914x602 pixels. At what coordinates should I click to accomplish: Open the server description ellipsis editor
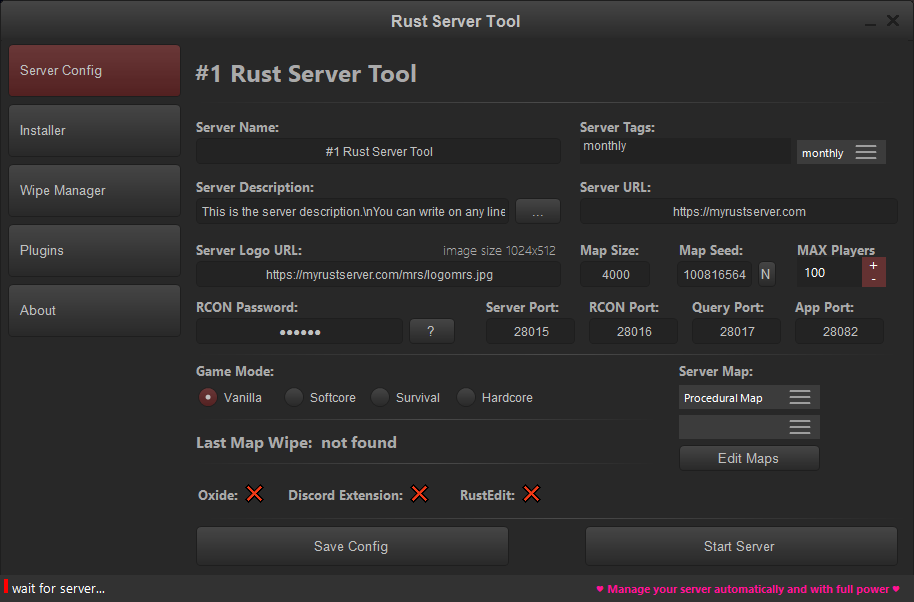(x=538, y=212)
